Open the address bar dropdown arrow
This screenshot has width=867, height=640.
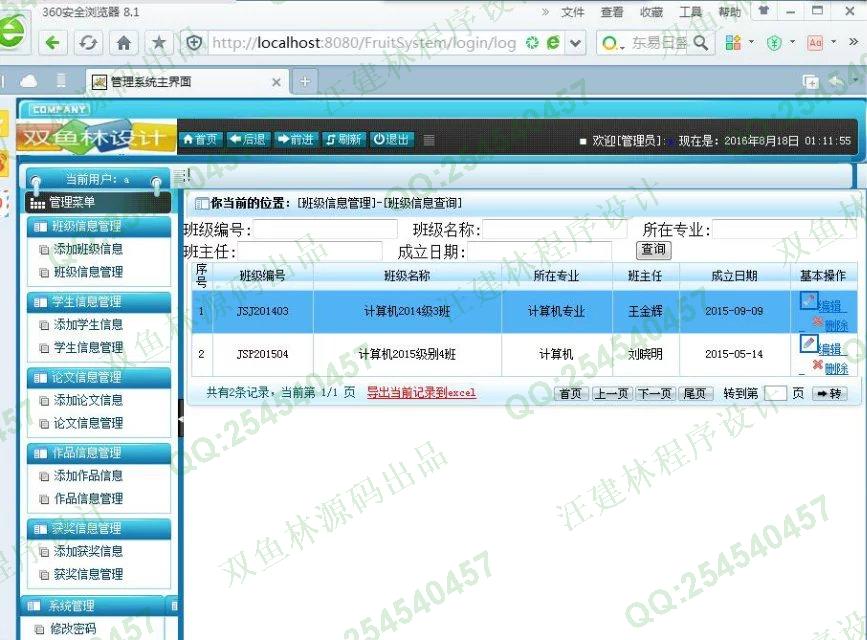[576, 43]
